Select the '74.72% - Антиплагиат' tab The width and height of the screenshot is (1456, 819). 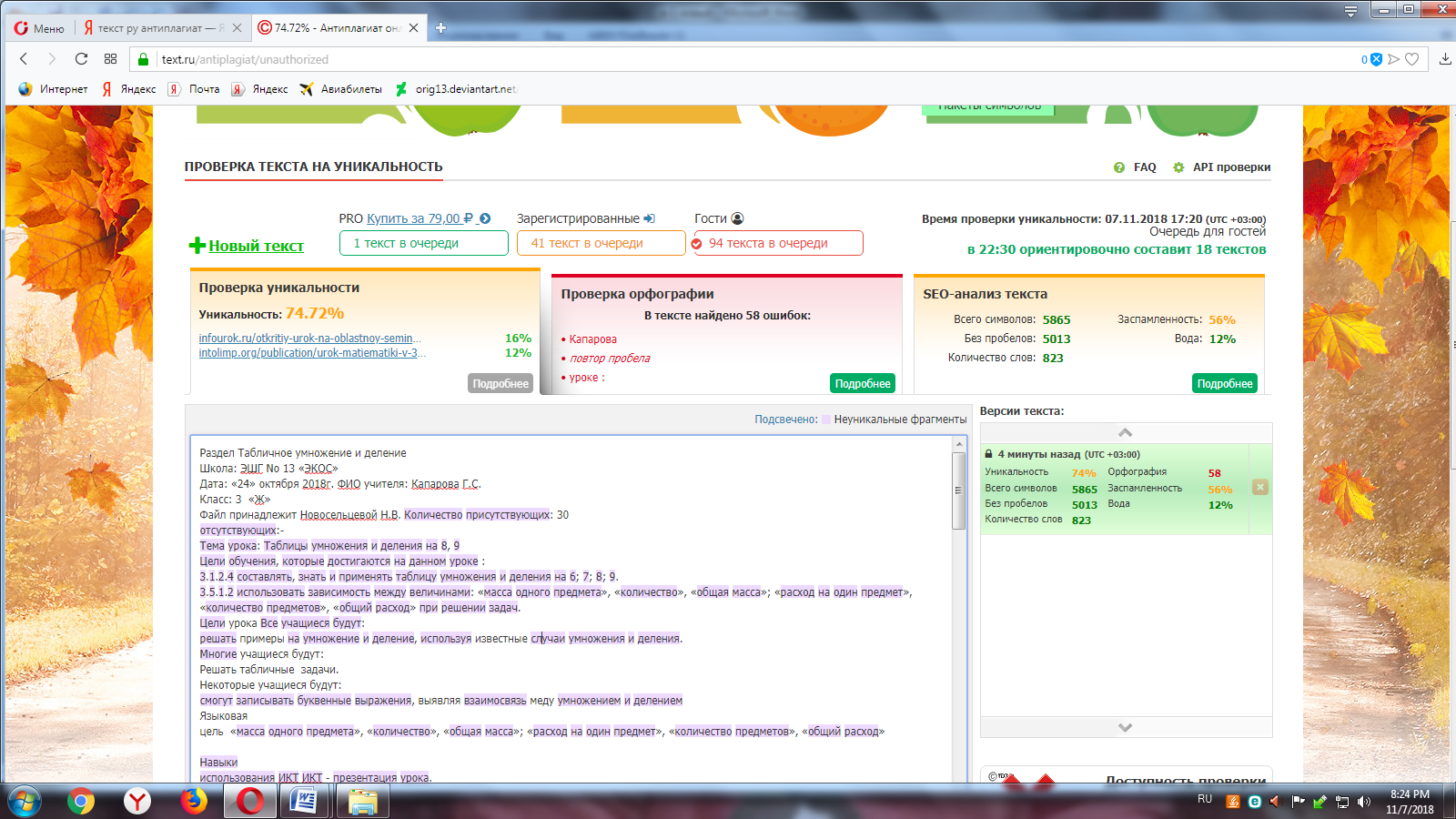pos(337,28)
